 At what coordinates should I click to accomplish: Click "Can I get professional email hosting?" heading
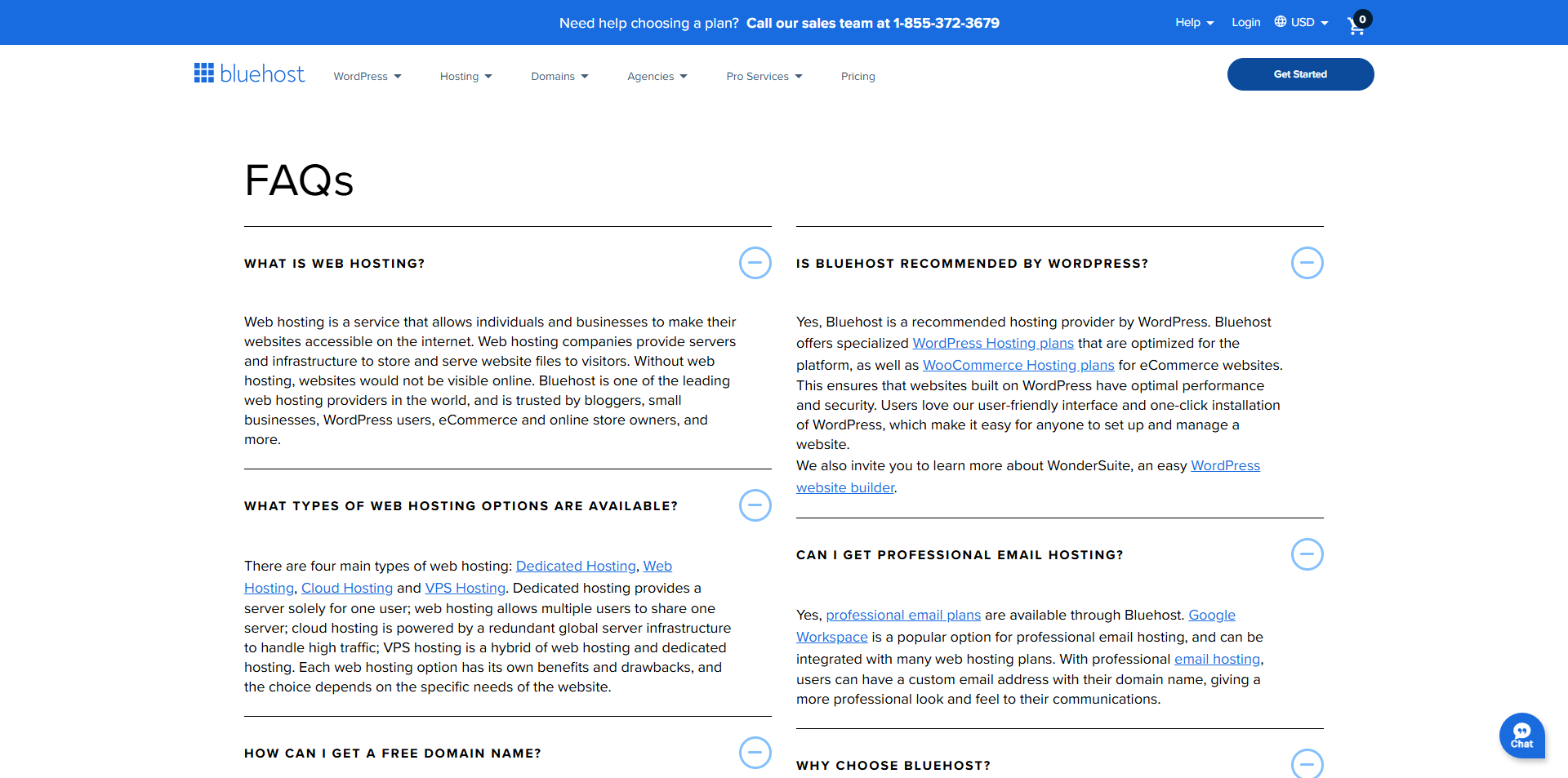pos(960,555)
